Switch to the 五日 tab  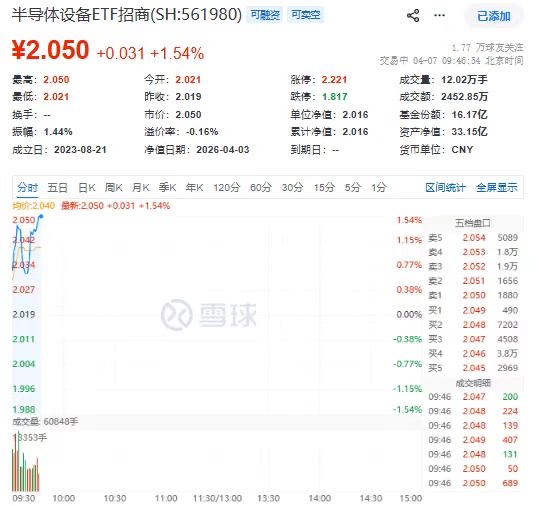coord(57,188)
